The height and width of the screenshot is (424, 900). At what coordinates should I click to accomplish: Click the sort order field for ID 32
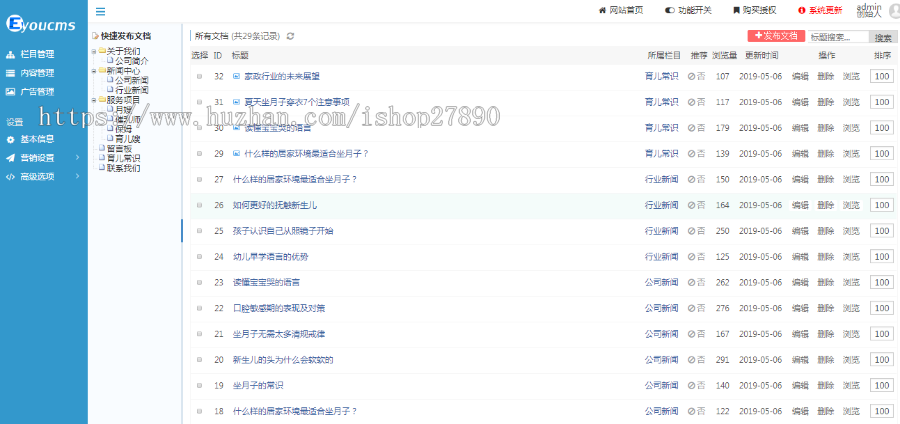click(882, 76)
